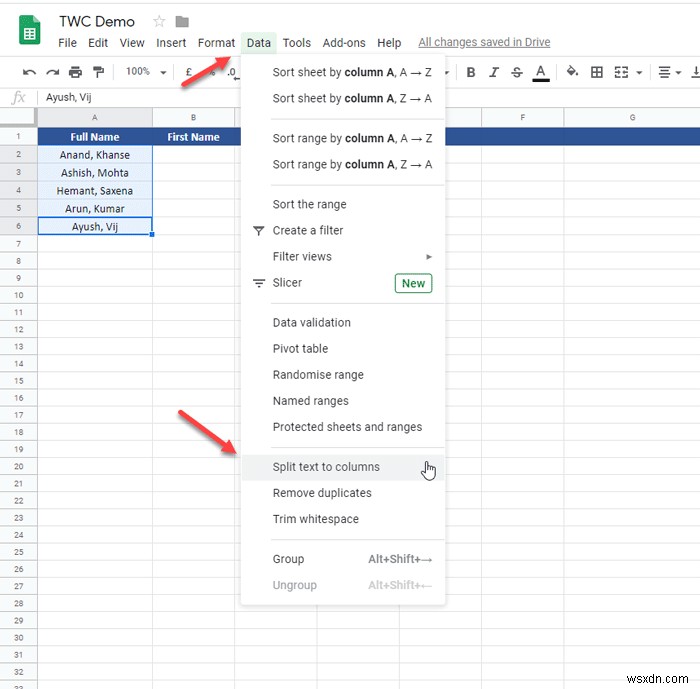Viewport: 700px width, 689px height.
Task: Open the Help menu
Action: [389, 43]
